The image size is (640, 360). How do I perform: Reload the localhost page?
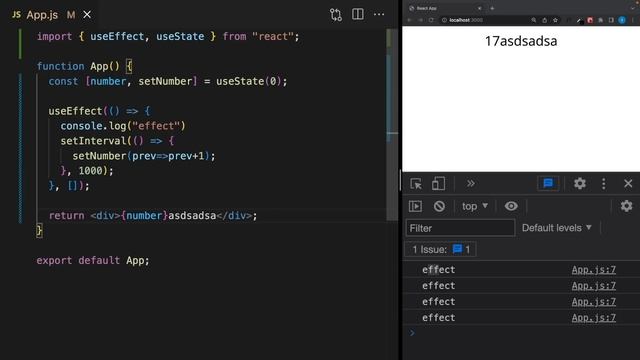tap(431, 20)
